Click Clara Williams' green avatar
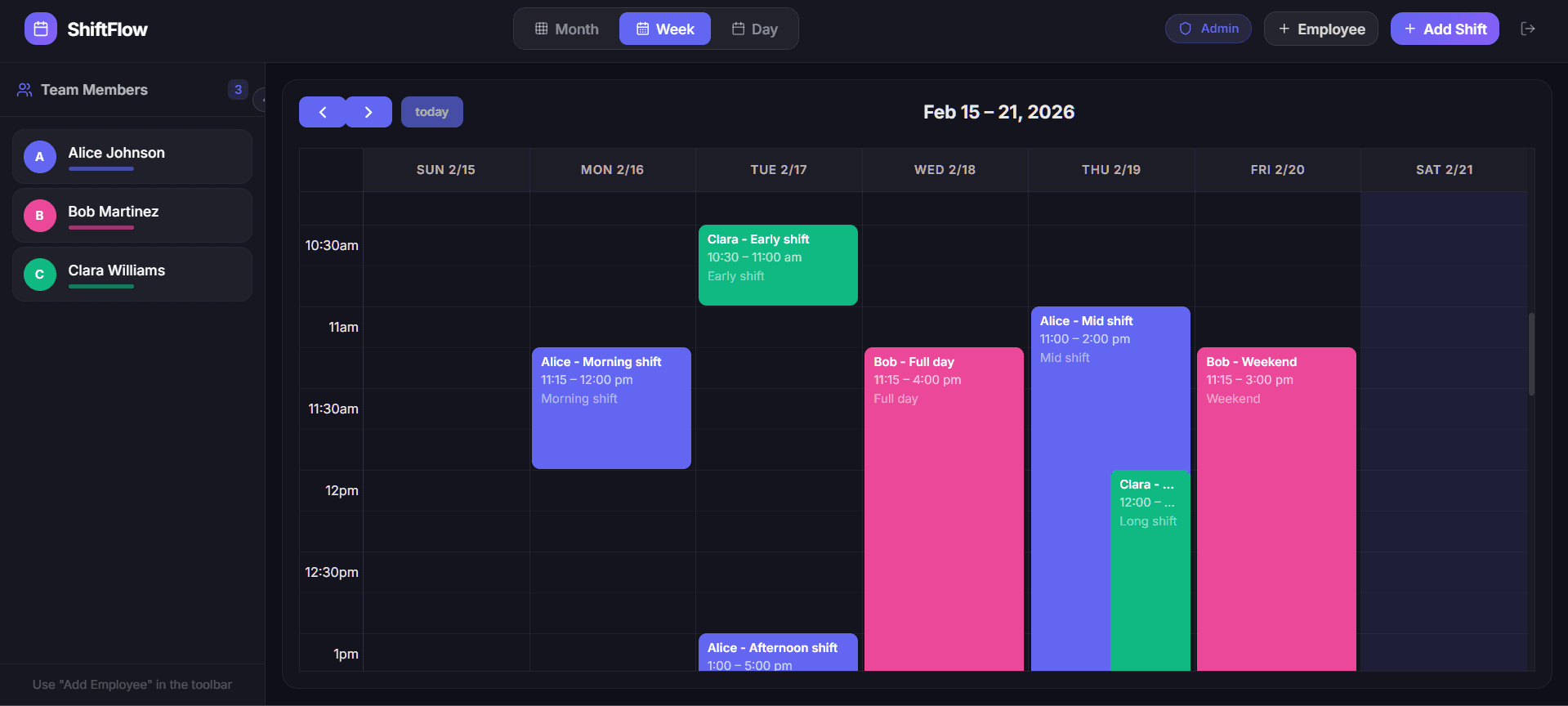The height and width of the screenshot is (706, 1568). tap(40, 275)
